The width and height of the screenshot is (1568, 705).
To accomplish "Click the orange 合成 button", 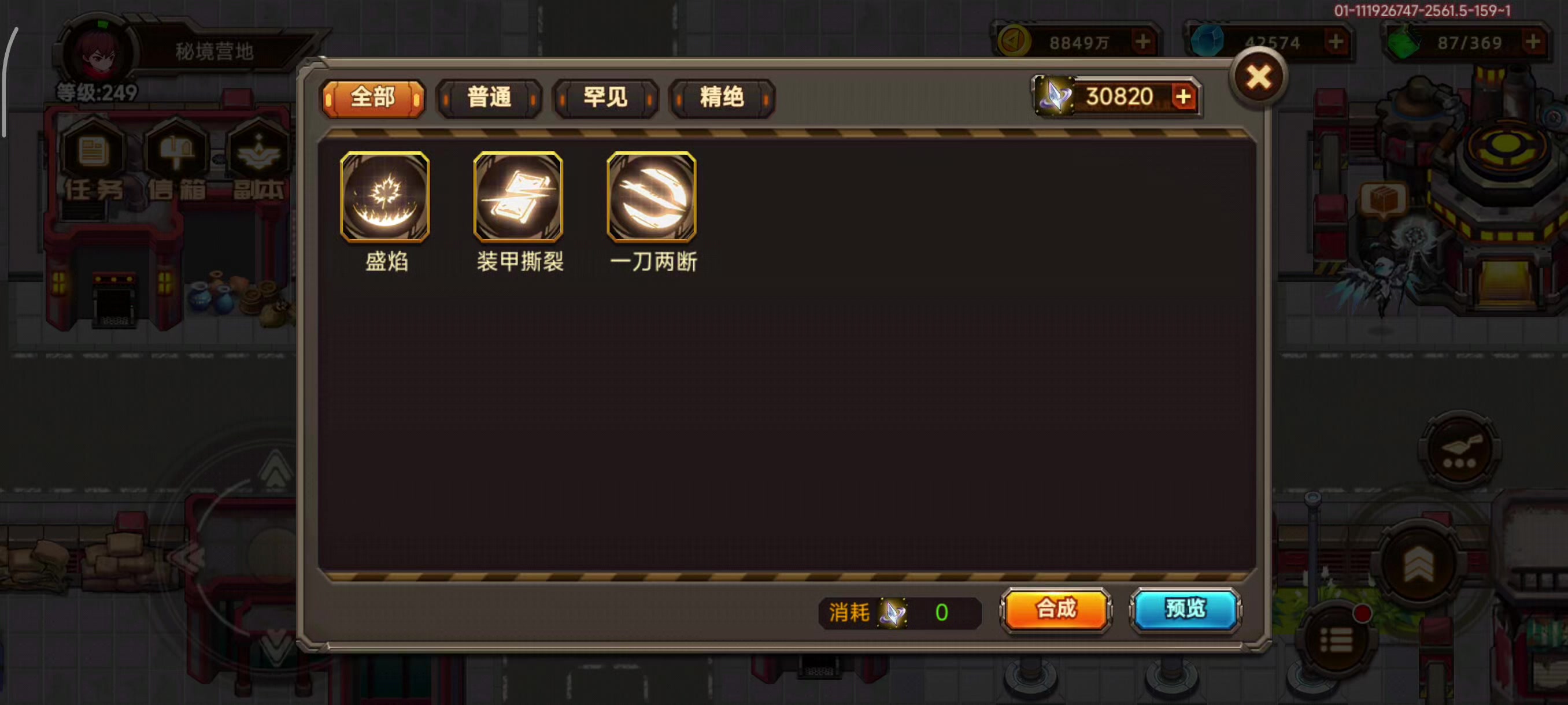I will 1056,609.
